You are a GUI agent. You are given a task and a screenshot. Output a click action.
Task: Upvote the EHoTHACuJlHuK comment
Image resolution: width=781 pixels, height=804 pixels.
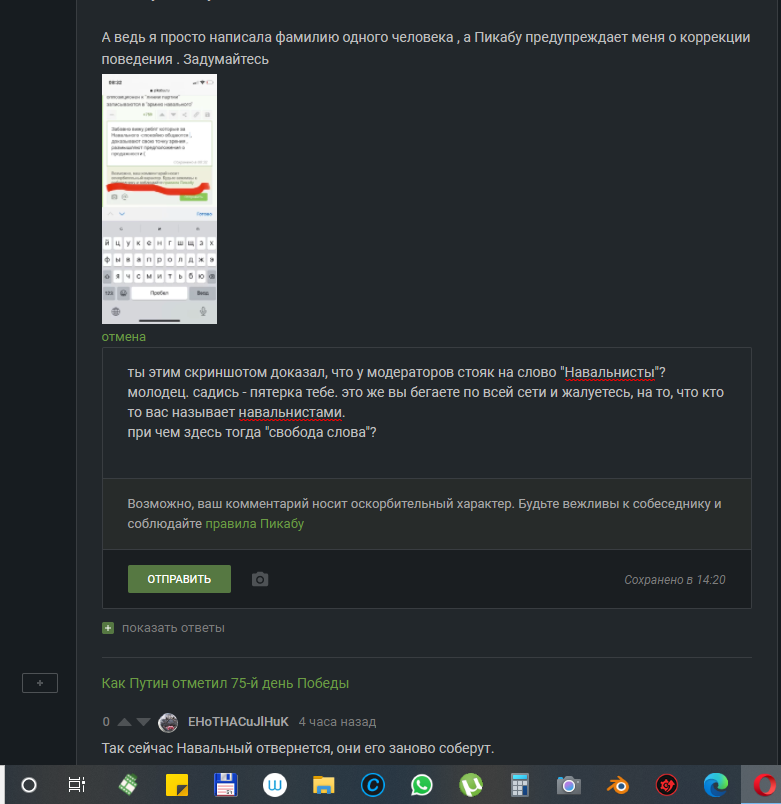click(x=124, y=722)
